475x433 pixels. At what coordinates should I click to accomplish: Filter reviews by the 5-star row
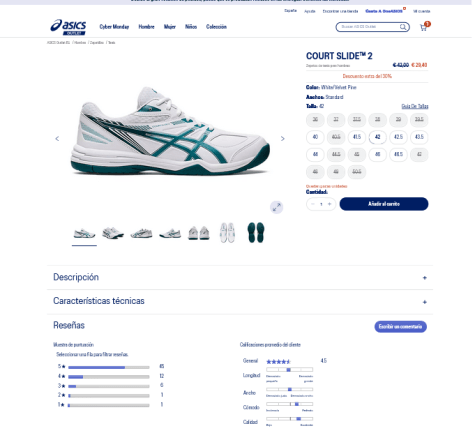coord(111,367)
